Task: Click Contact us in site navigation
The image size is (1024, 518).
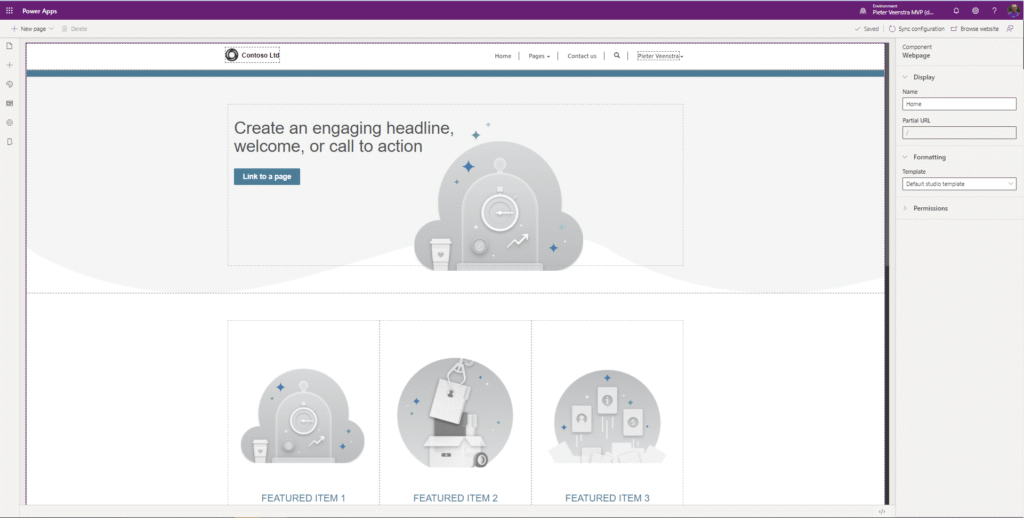Action: click(x=581, y=56)
